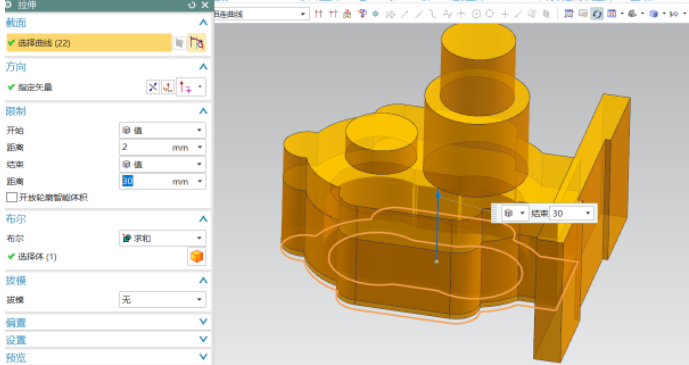
Task: Collapse the 限制 section
Action: tap(203, 111)
